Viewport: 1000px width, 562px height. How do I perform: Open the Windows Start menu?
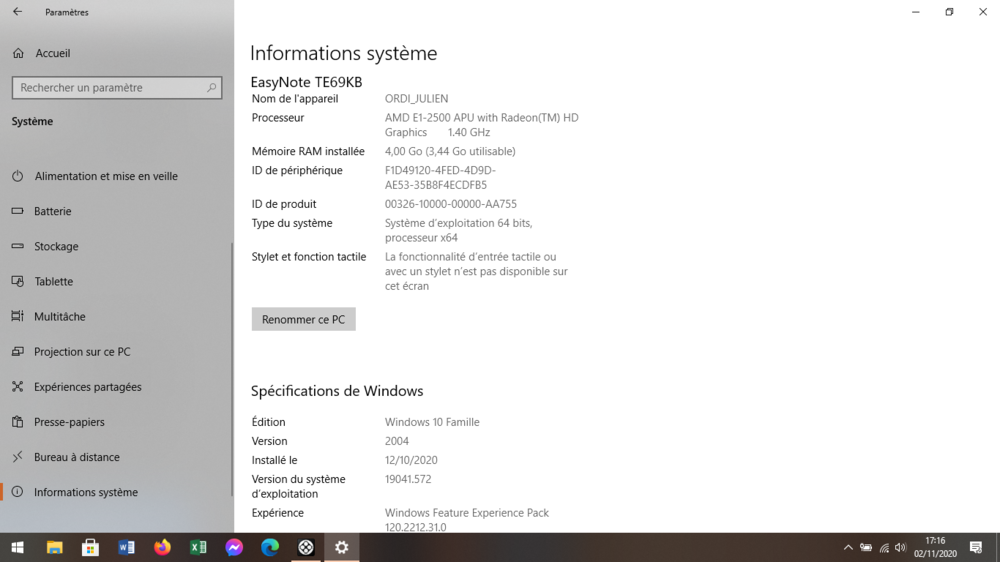pyautogui.click(x=17, y=547)
